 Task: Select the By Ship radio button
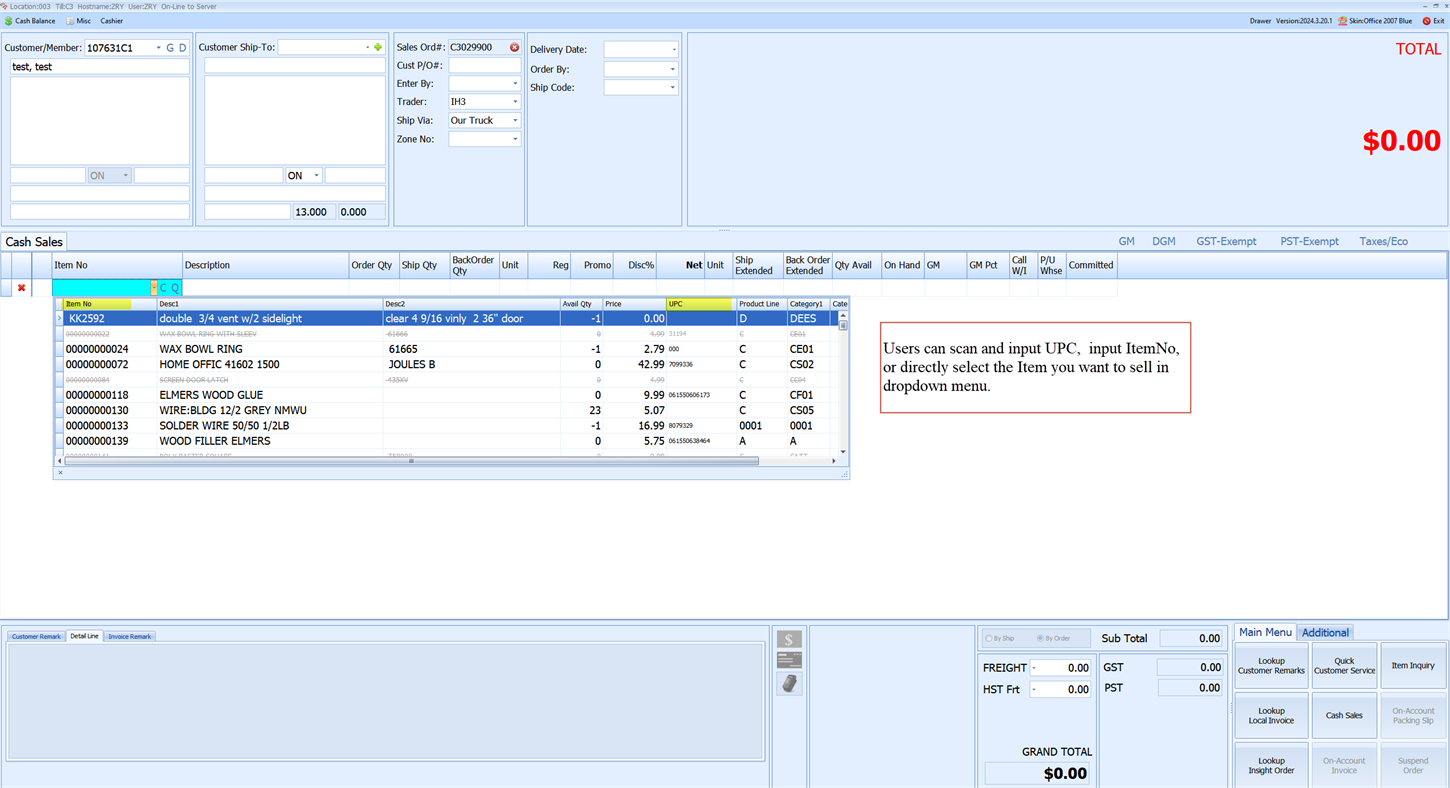[x=989, y=638]
